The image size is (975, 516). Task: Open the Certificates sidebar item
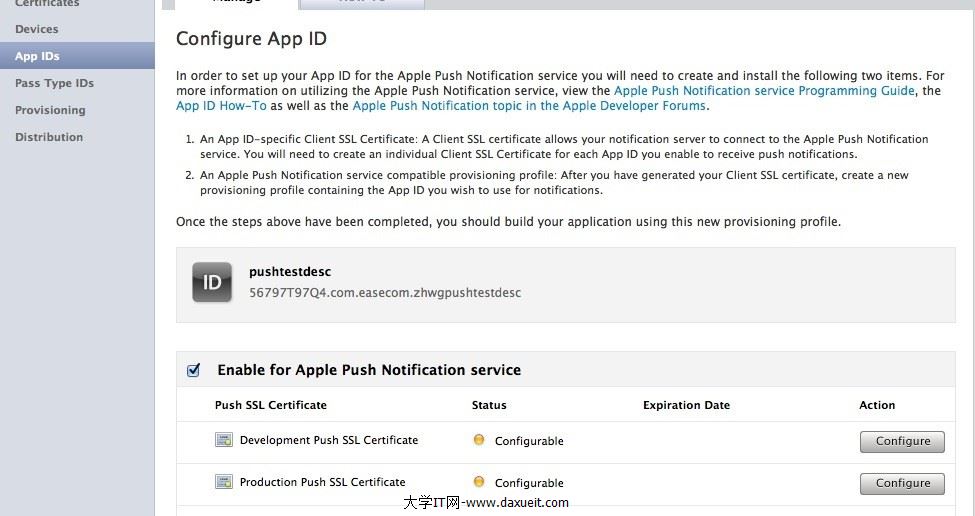pyautogui.click(x=47, y=4)
